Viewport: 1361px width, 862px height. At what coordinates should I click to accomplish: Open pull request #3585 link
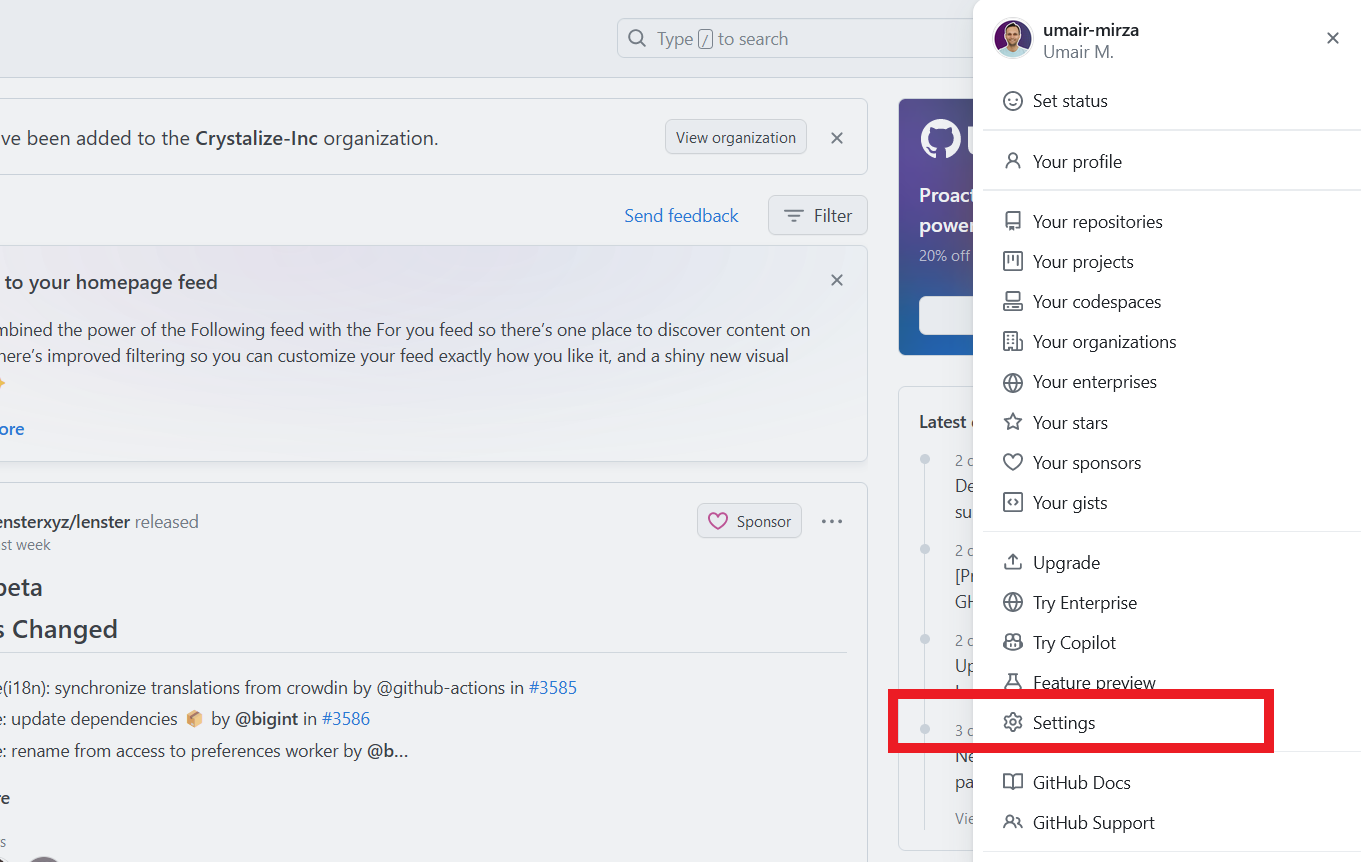553,688
